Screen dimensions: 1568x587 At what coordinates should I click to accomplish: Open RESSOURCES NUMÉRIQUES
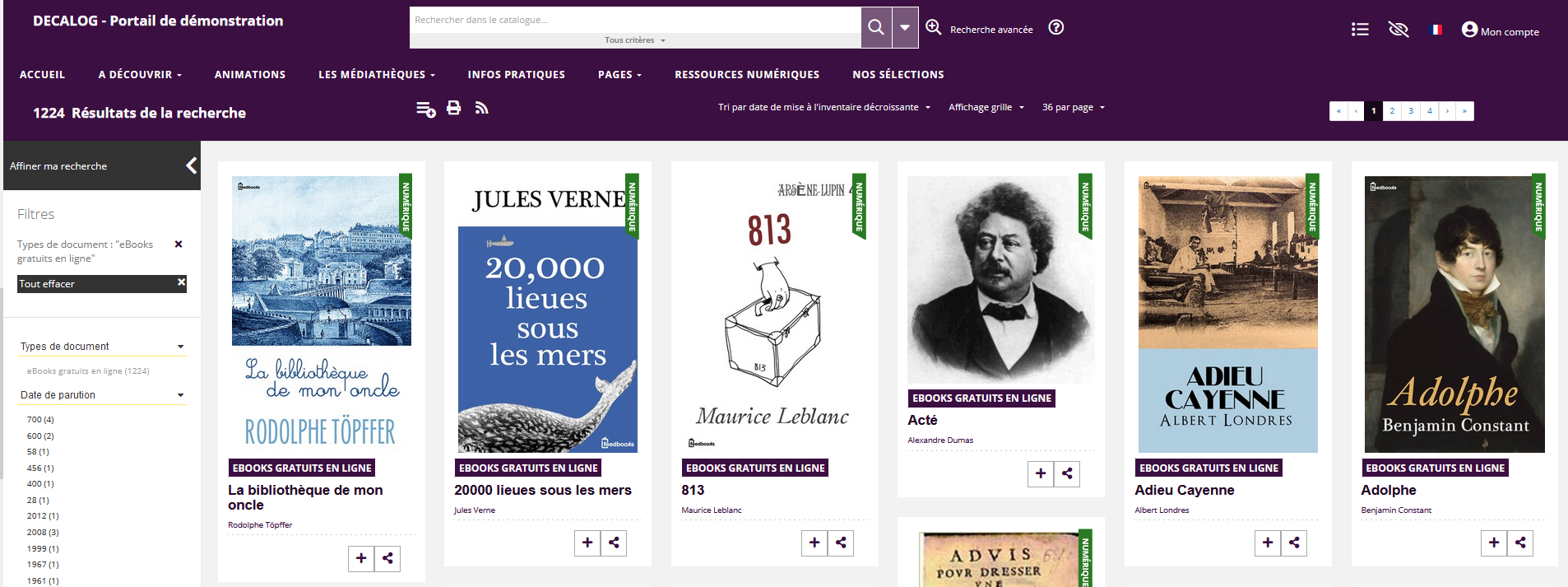pos(747,74)
